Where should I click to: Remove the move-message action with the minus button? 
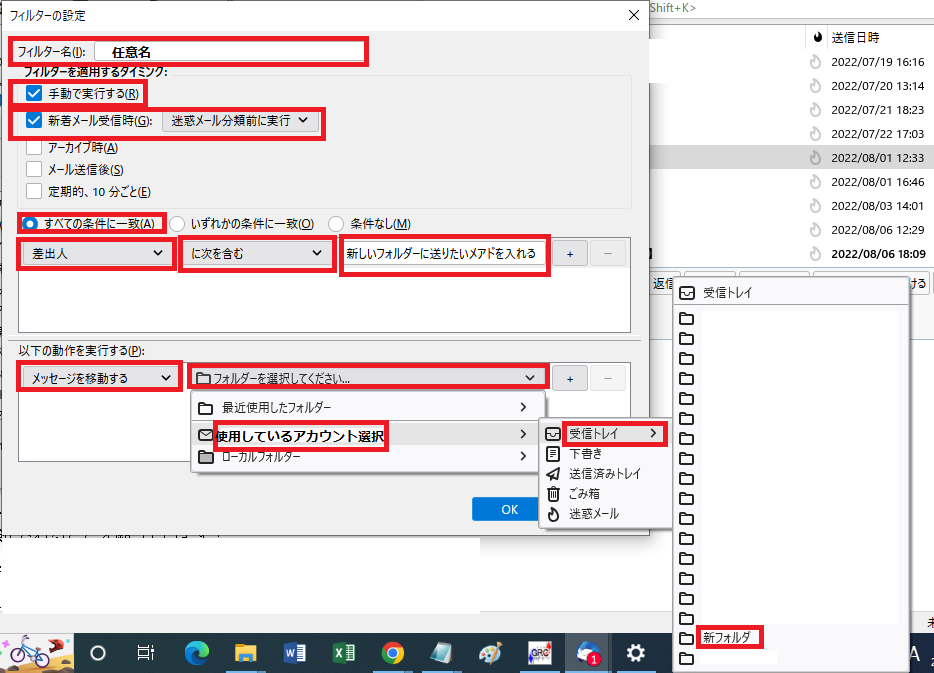(608, 378)
